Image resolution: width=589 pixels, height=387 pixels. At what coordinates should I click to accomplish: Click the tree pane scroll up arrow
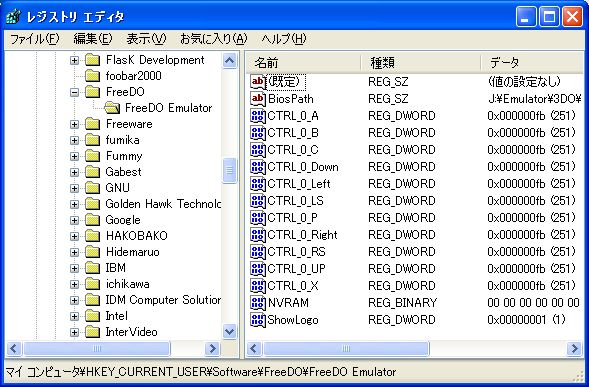coord(230,60)
